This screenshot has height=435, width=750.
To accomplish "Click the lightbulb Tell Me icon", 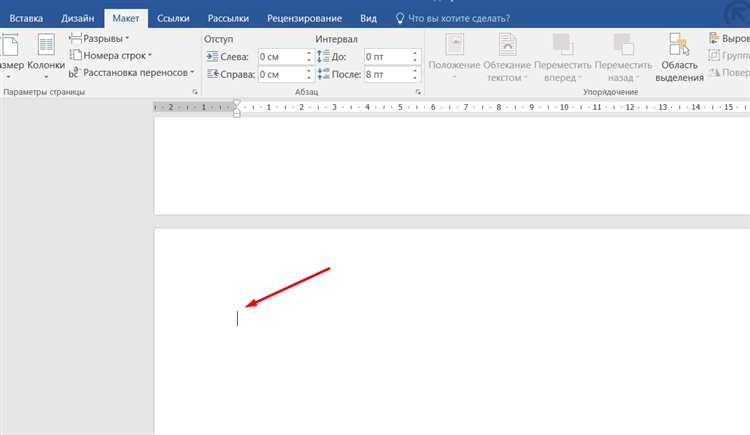I will pyautogui.click(x=400, y=18).
